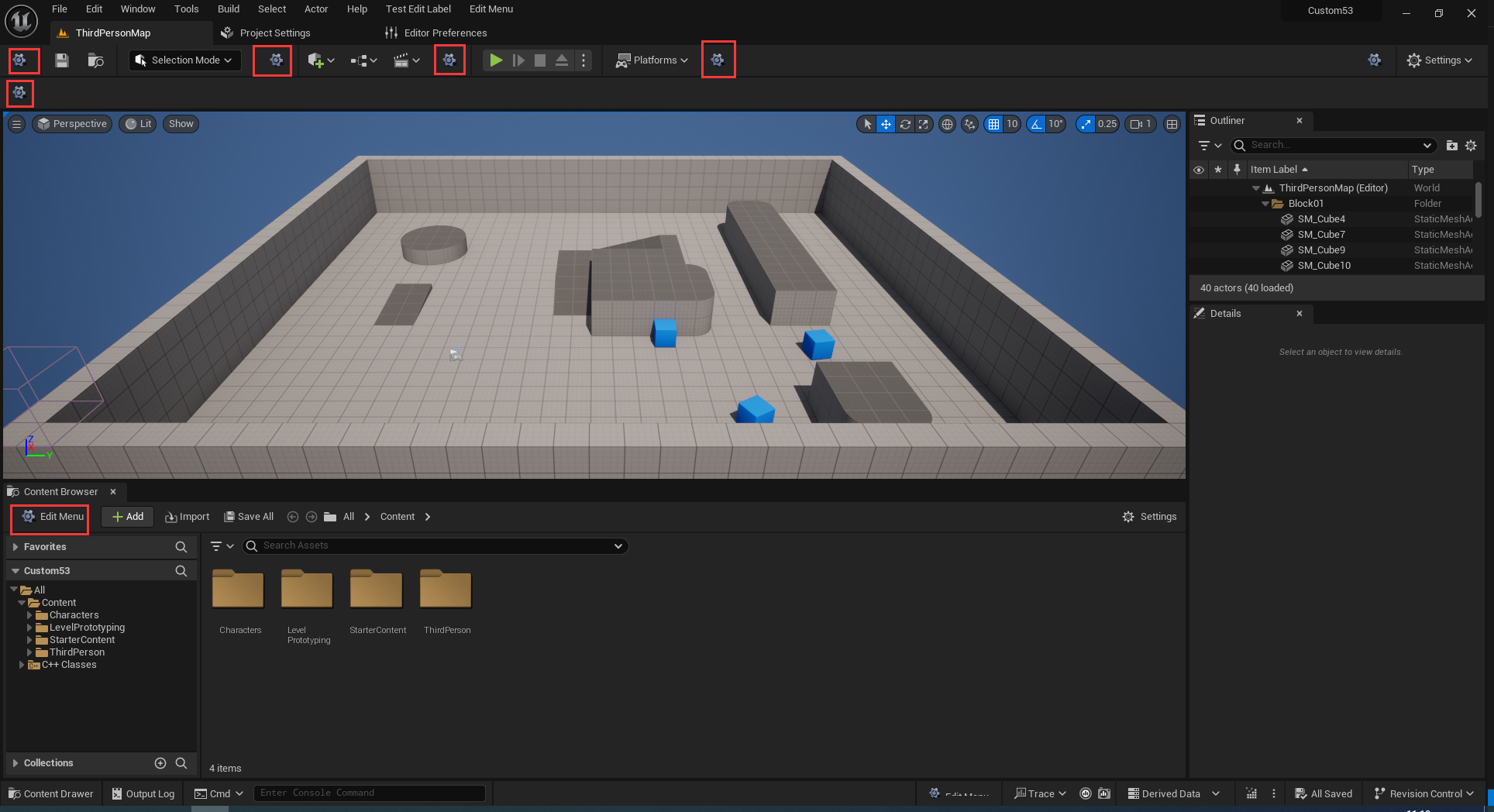Click the Browse content icon next to Save
Viewport: 1494px width, 812px height.
tap(95, 60)
